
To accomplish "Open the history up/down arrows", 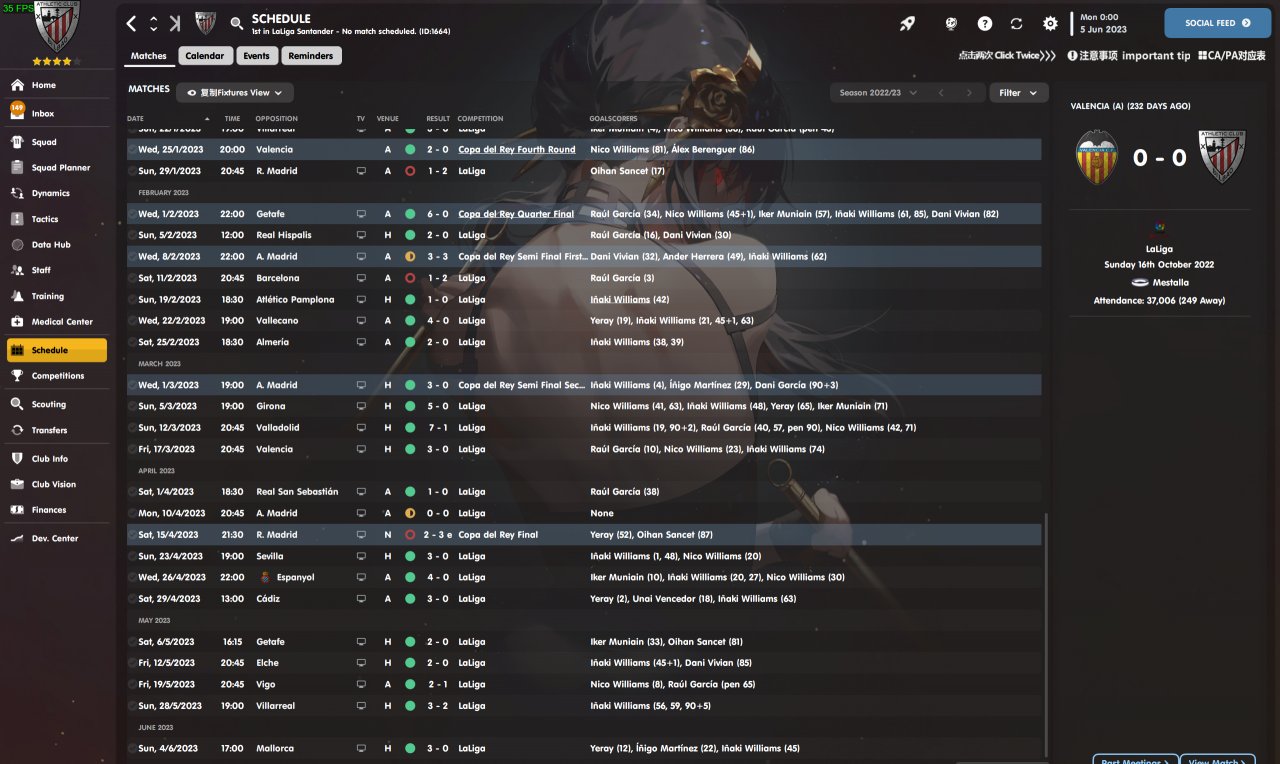I will click(153, 23).
